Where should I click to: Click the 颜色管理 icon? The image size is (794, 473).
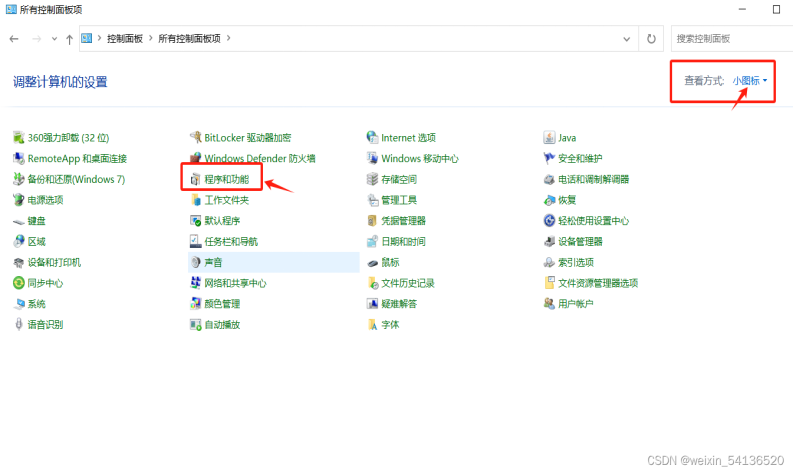[195, 304]
